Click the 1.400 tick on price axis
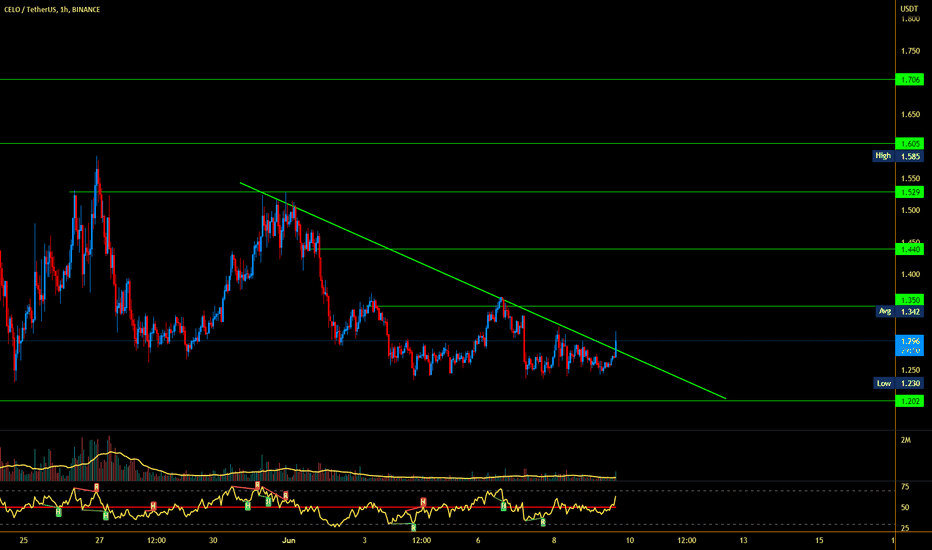The height and width of the screenshot is (550, 932). [910, 275]
